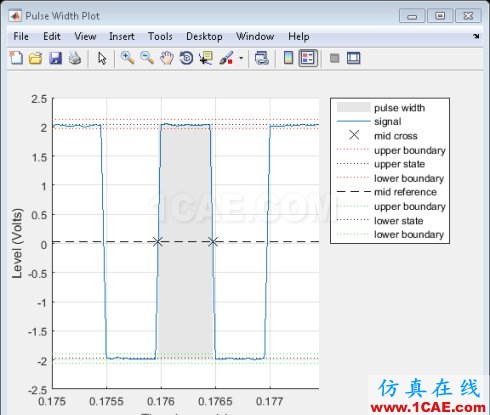Toggle the Insert Legend button
Screen dimensions: 490x415
[x=308, y=58]
